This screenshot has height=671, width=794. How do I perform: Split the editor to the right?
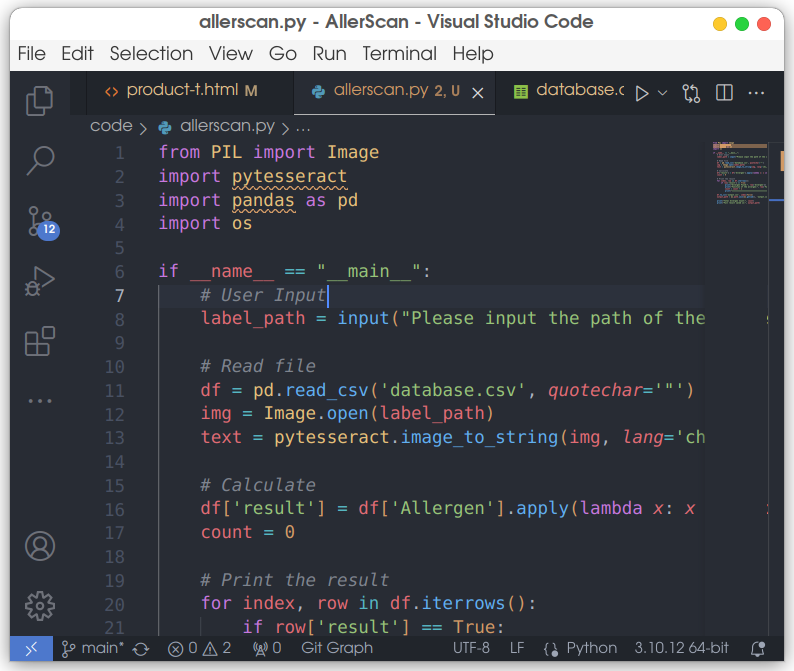coord(724,93)
